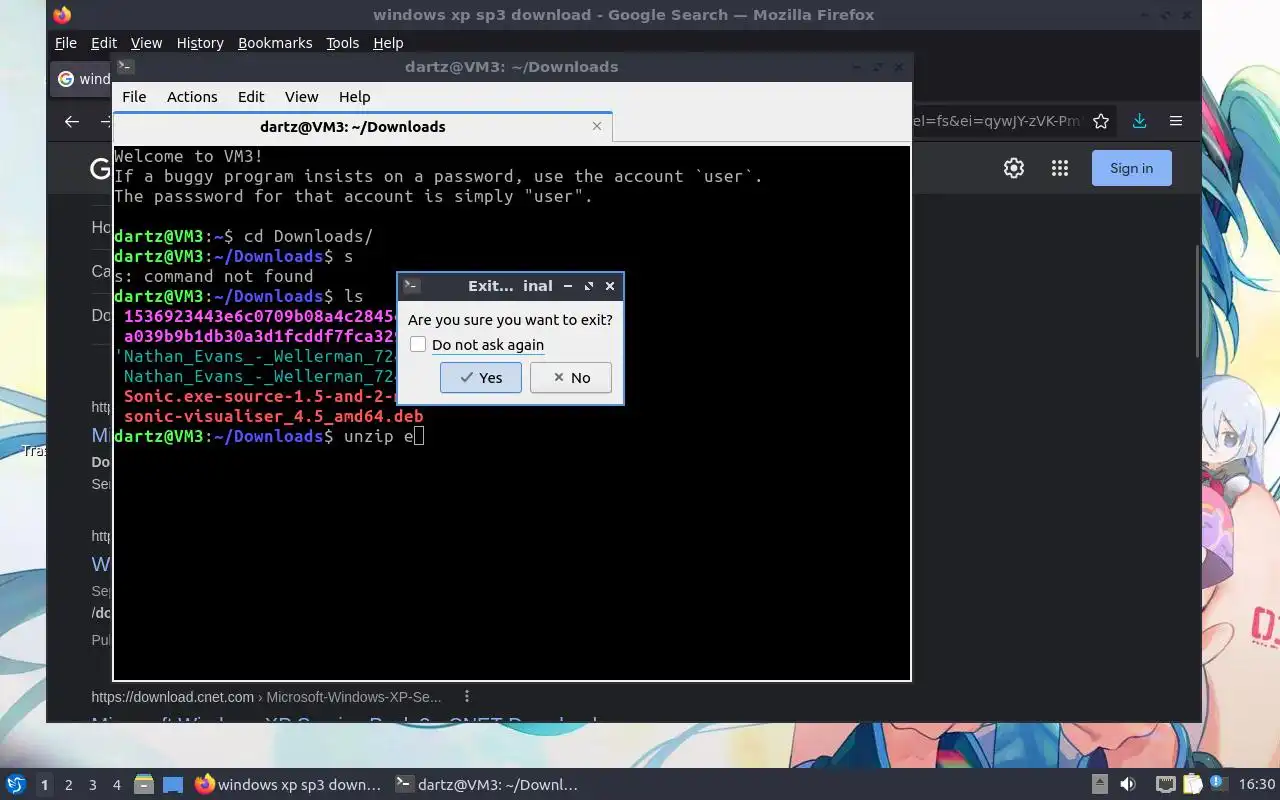The width and height of the screenshot is (1280, 800).
Task: Switch to workspace 1
Action: pyautogui.click(x=44, y=785)
